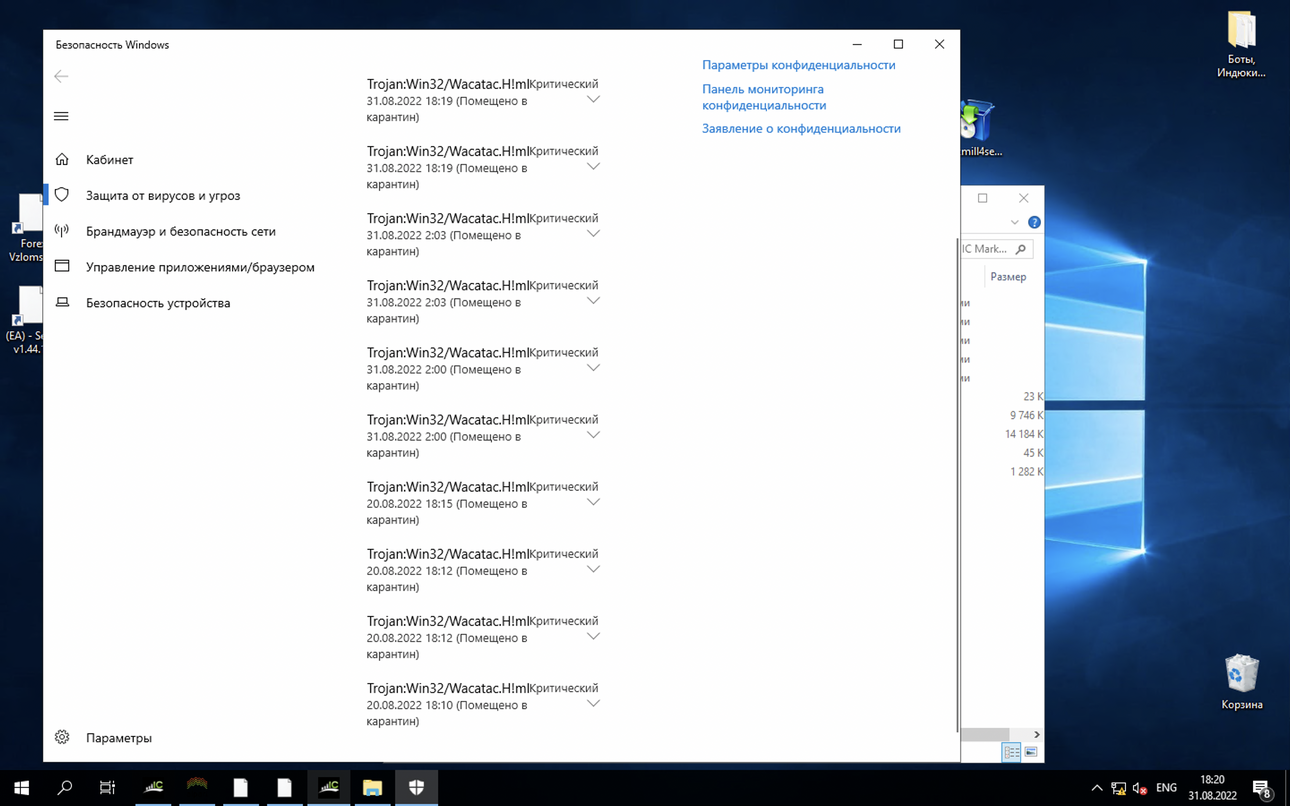The image size is (1290, 806).
Task: Go back with the arrow in Windows Security
Action: click(x=61, y=76)
